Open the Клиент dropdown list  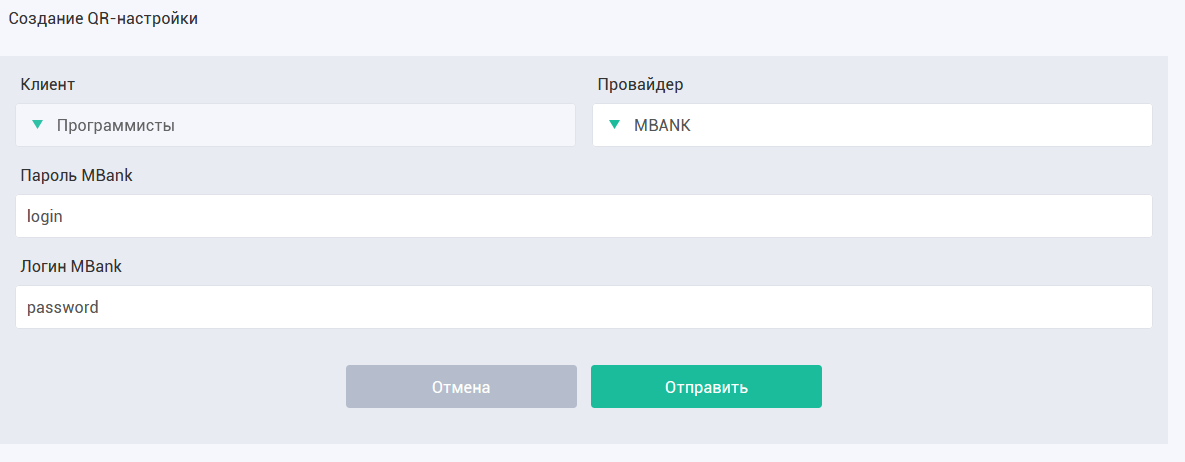pos(295,125)
